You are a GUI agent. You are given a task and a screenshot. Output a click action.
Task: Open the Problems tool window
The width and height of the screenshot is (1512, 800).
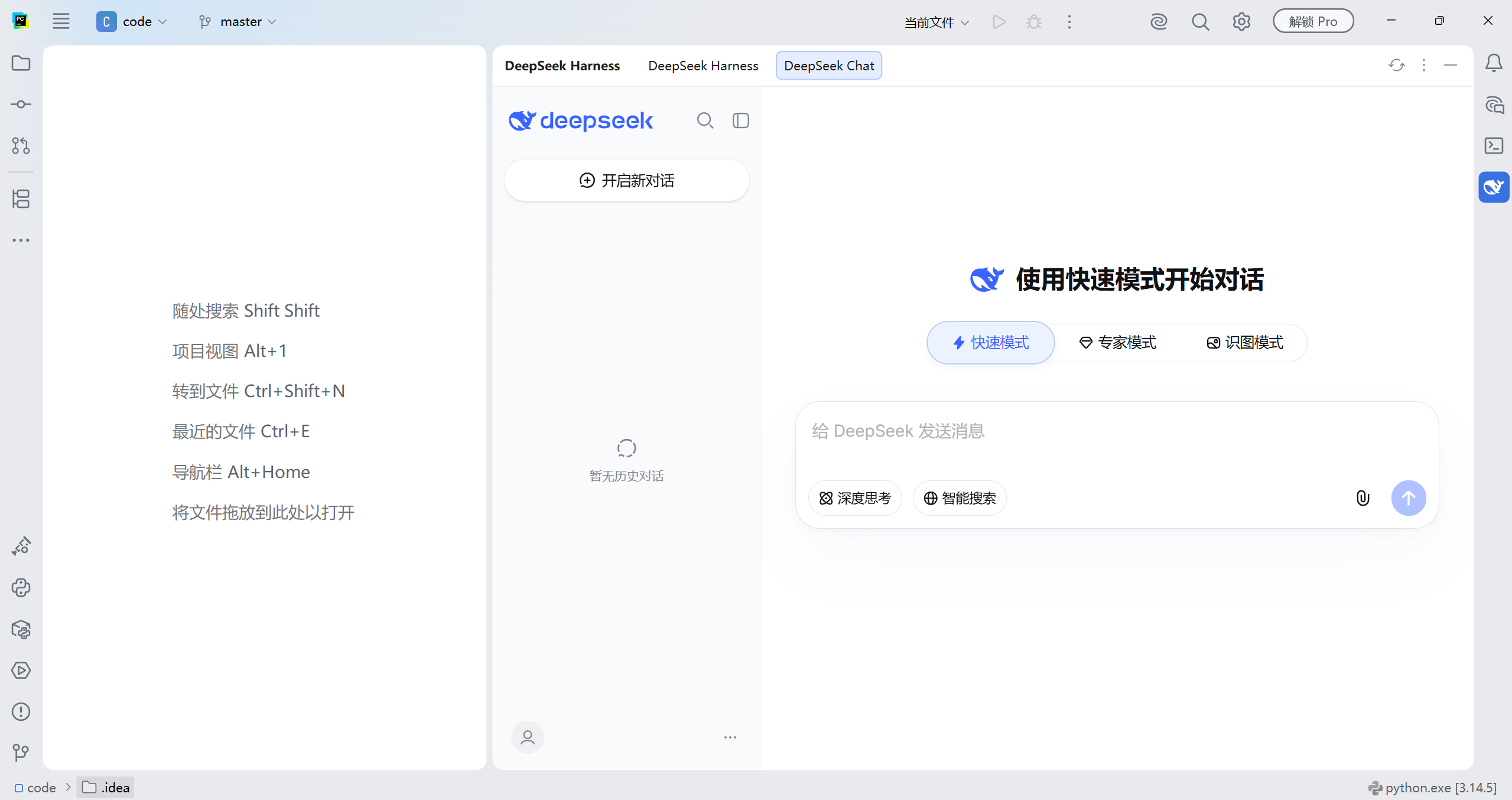pos(21,712)
